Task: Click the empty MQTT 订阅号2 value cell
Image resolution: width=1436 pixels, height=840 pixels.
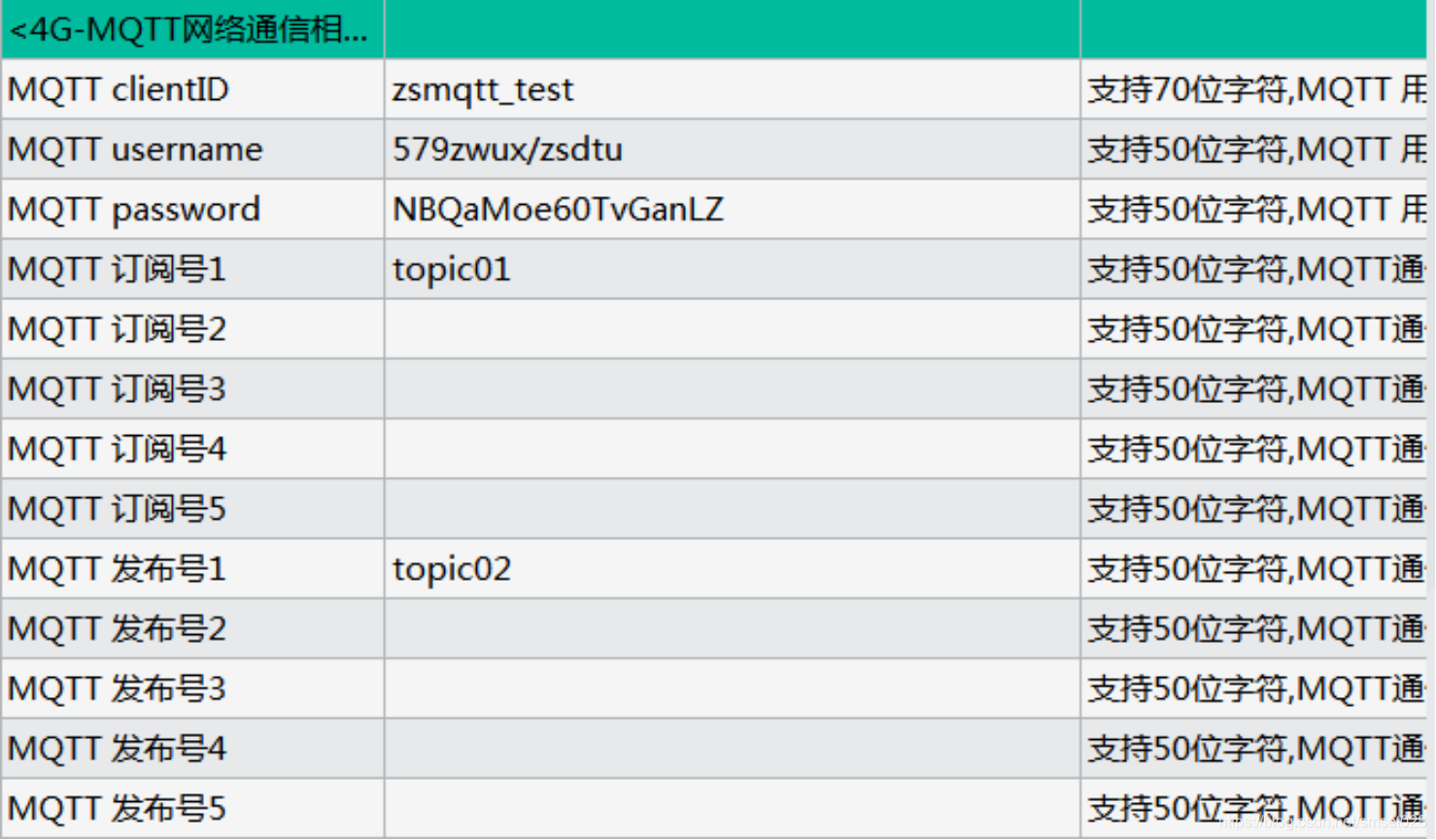Action: coord(732,329)
